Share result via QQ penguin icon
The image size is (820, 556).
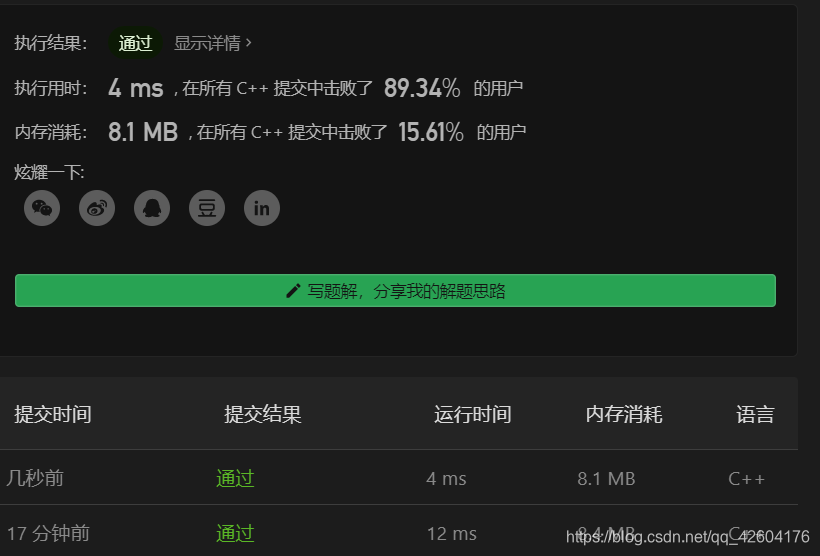pyautogui.click(x=152, y=208)
